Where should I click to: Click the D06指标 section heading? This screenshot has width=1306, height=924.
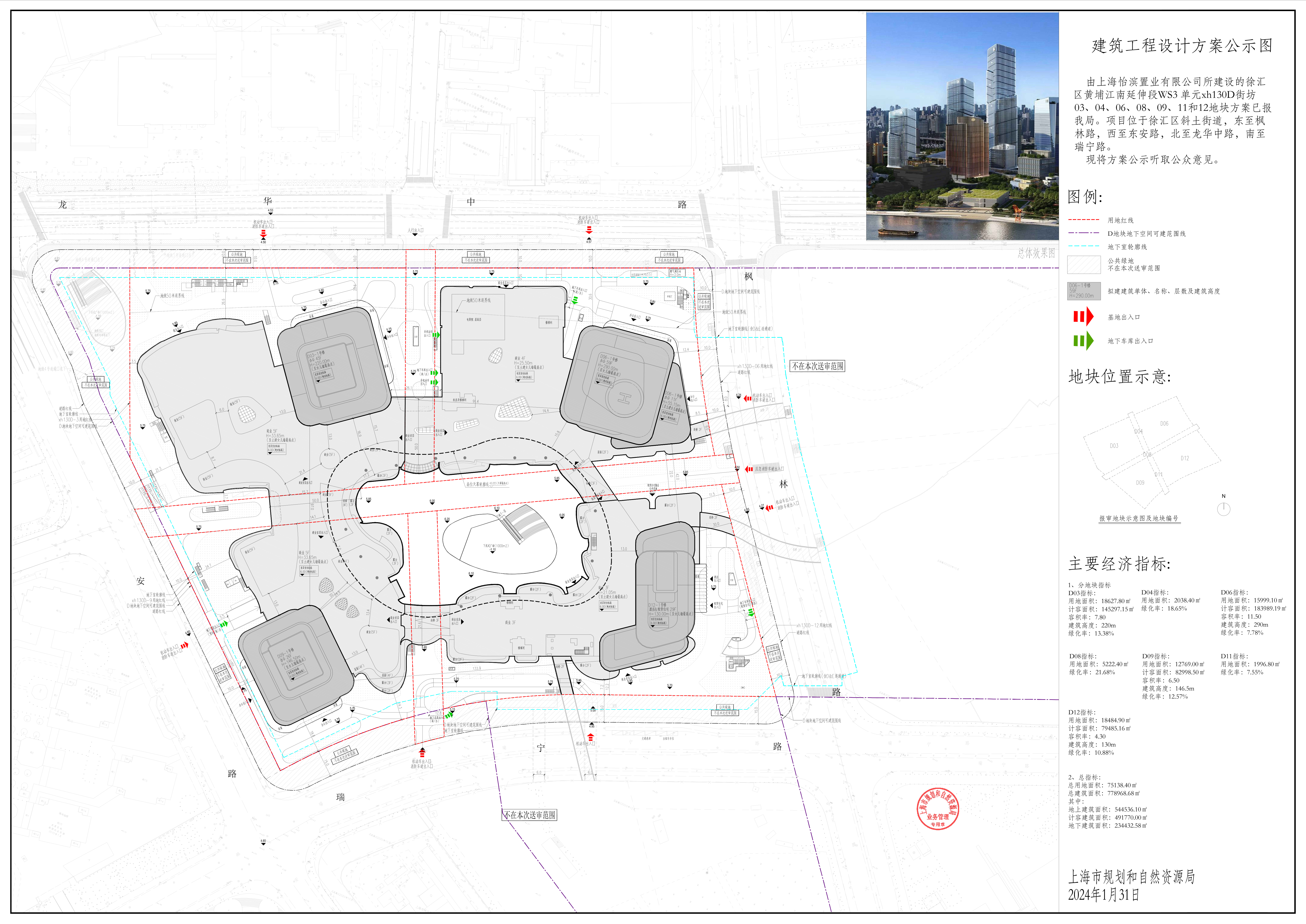coord(1235,592)
